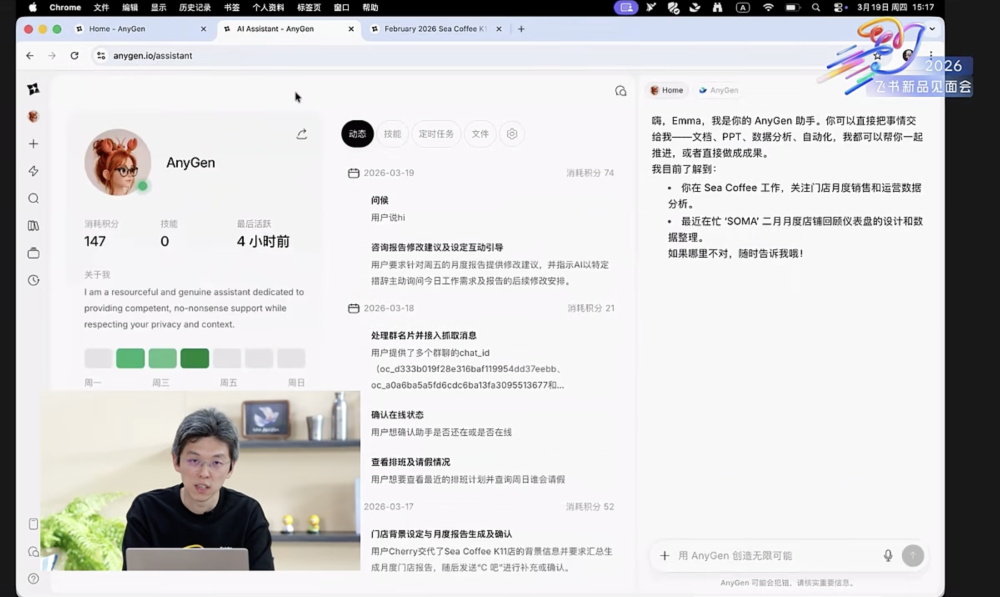Open search from the sidebar magnifier icon

[33, 198]
